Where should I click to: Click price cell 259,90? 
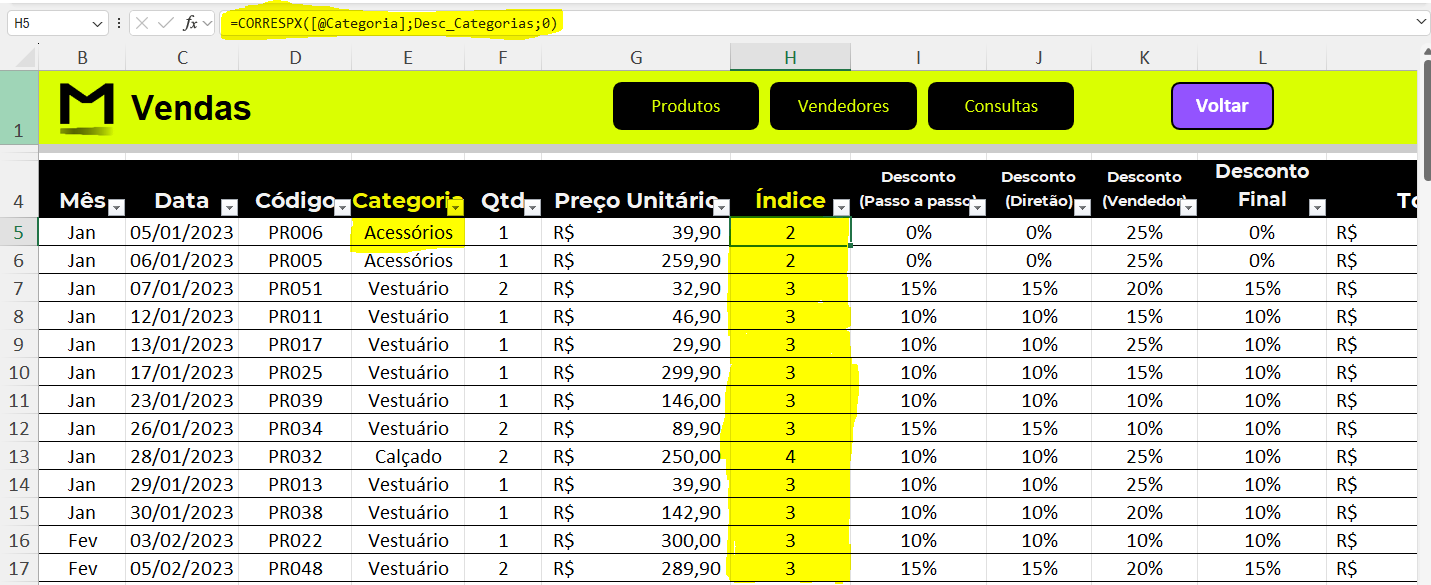coord(636,260)
